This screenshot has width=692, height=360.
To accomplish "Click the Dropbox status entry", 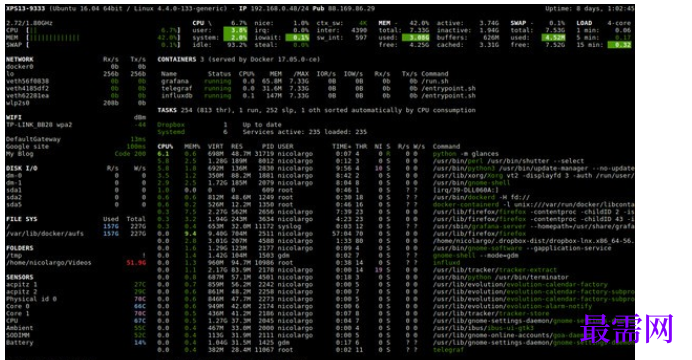I will (x=171, y=125).
